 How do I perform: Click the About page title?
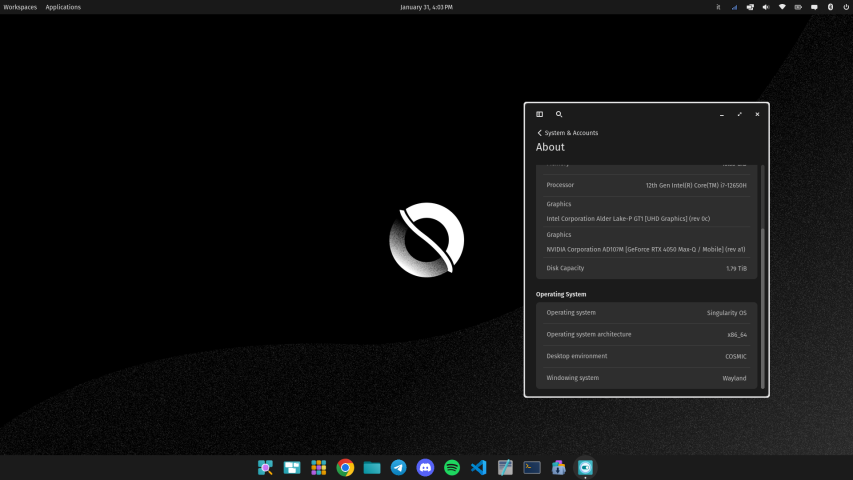(550, 147)
